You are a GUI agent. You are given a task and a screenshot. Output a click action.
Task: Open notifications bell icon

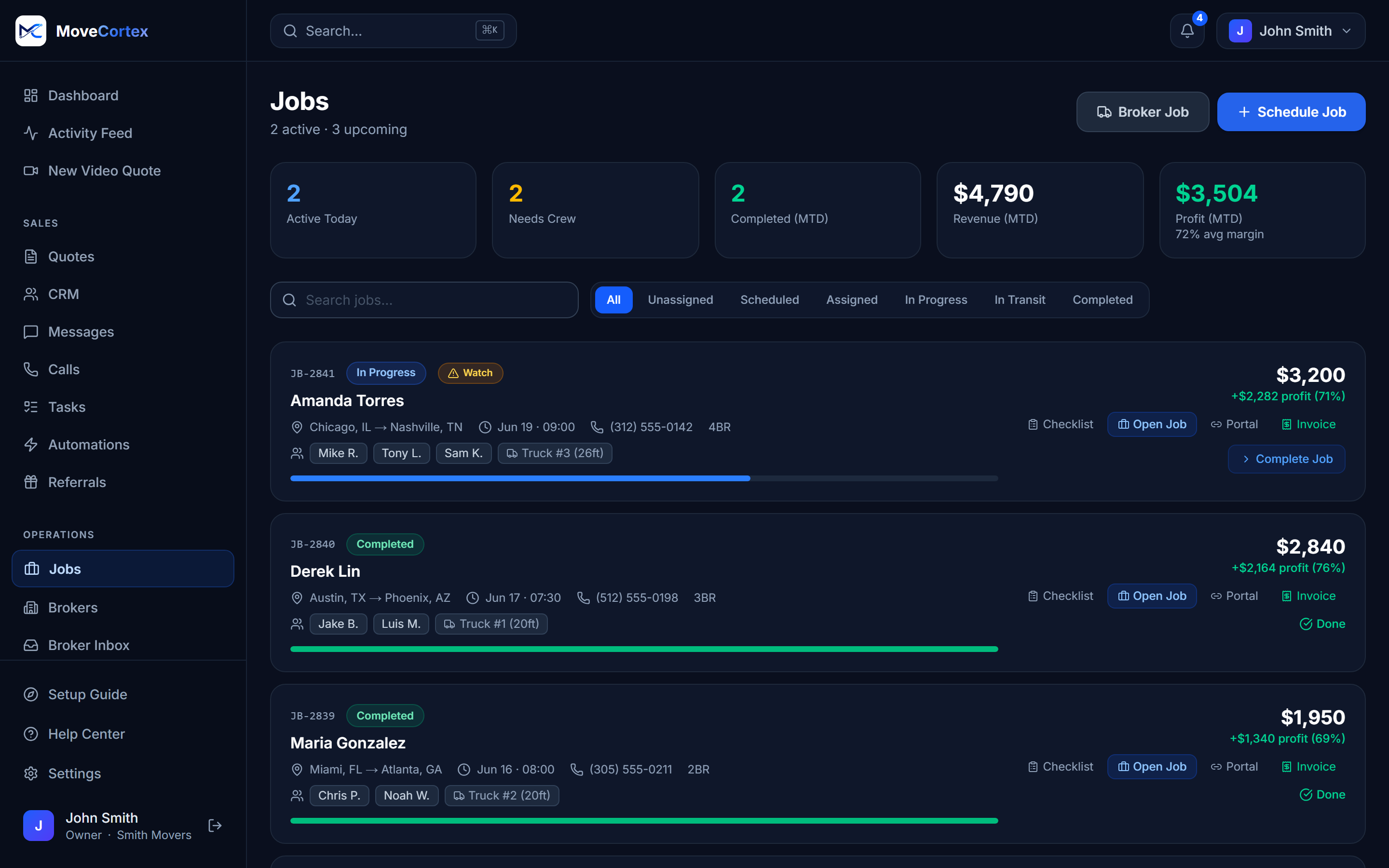[x=1187, y=31]
